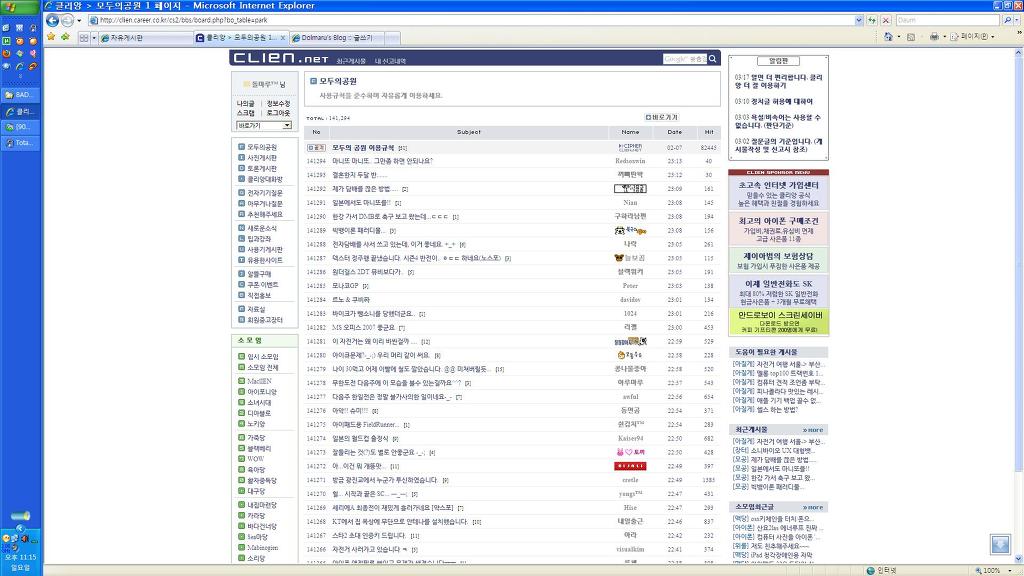Click the Hit column header
1024x576 pixels.
click(x=709, y=132)
